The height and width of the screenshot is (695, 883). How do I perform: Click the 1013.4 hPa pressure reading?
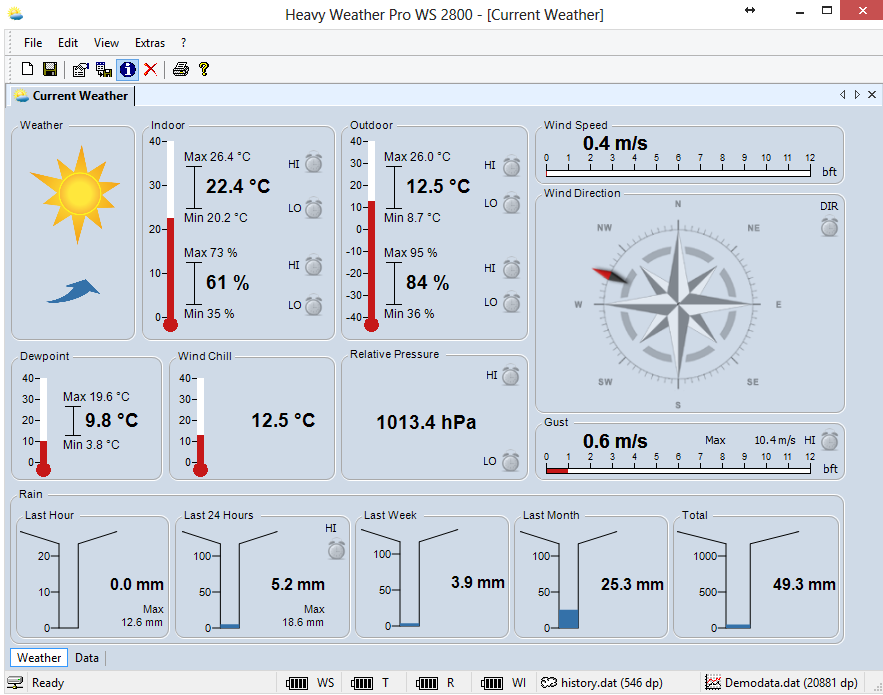click(426, 422)
